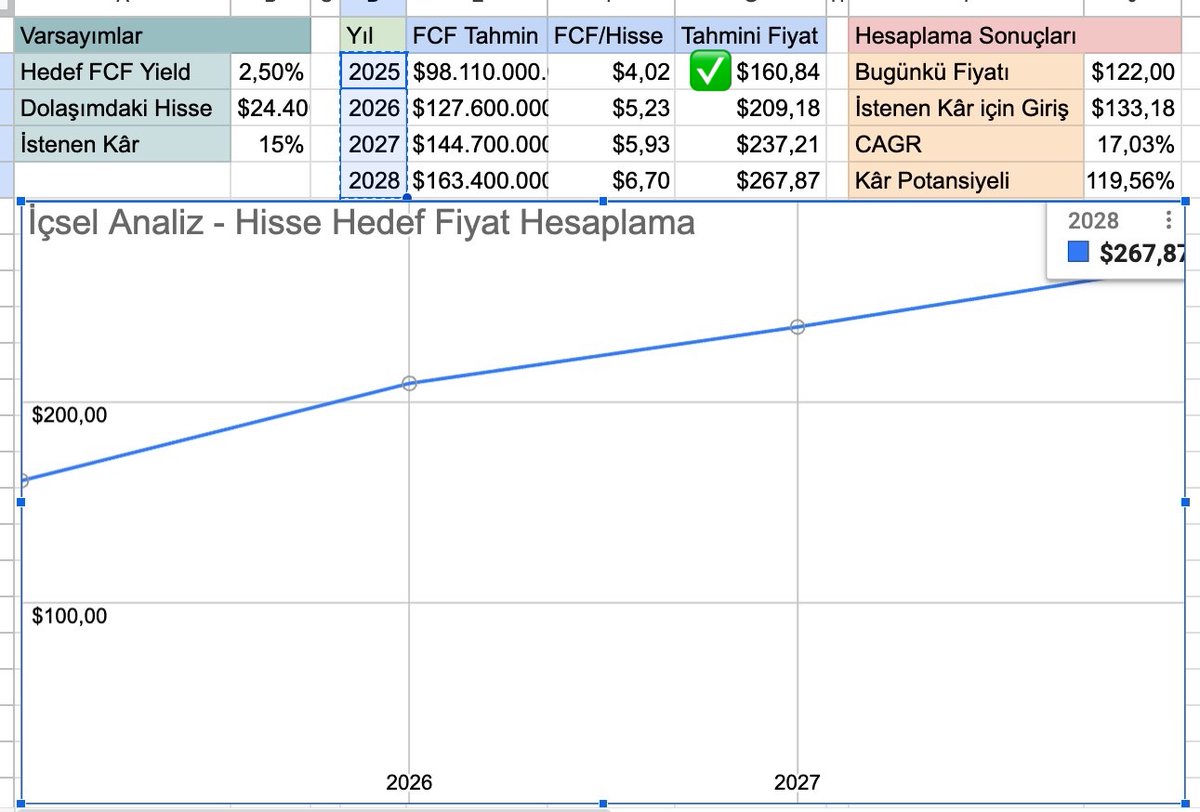Select the FCF/Hisse header cell
Viewport: 1200px width, 812px height.
coord(612,36)
